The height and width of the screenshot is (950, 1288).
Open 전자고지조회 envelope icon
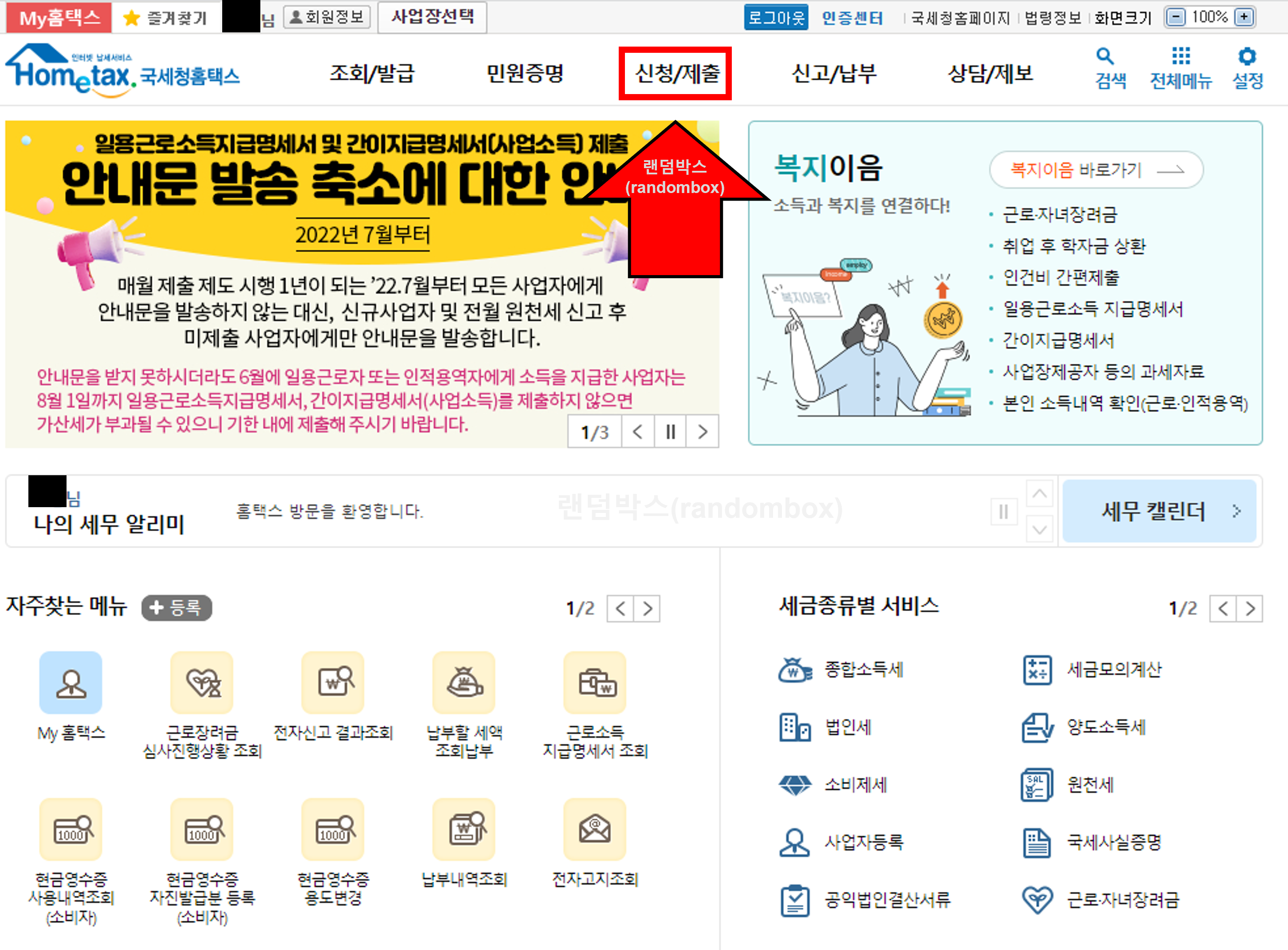595,830
